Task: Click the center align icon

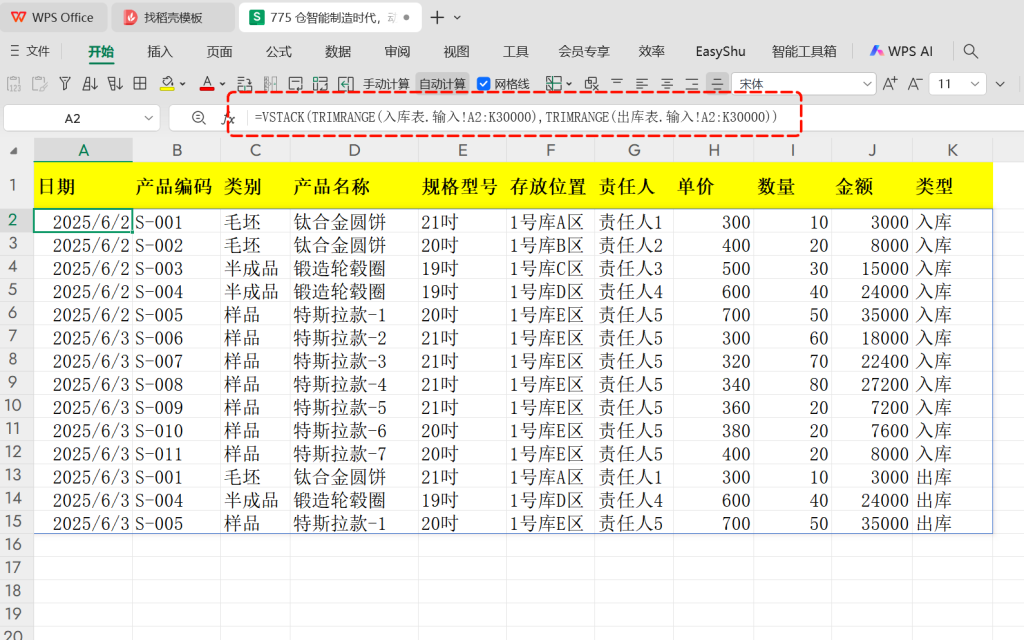Action: pyautogui.click(x=667, y=84)
